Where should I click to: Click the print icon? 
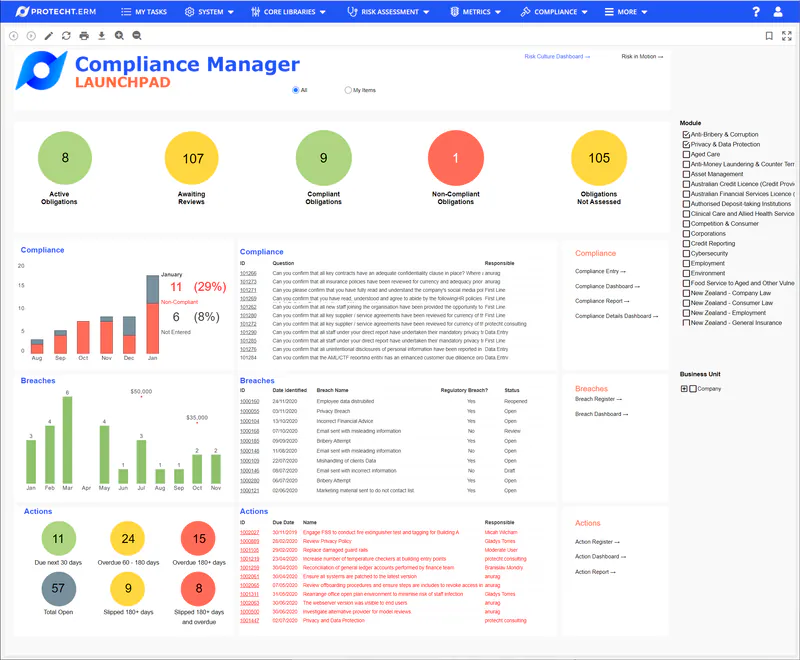pos(84,35)
